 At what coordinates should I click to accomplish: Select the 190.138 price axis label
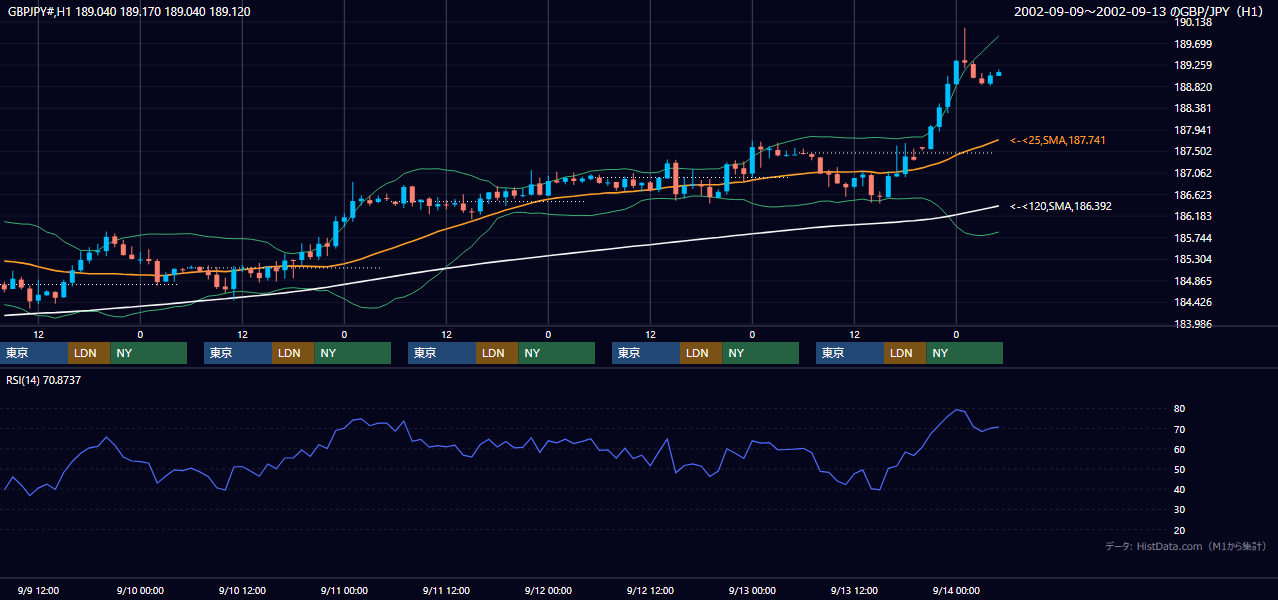pyautogui.click(x=1192, y=22)
